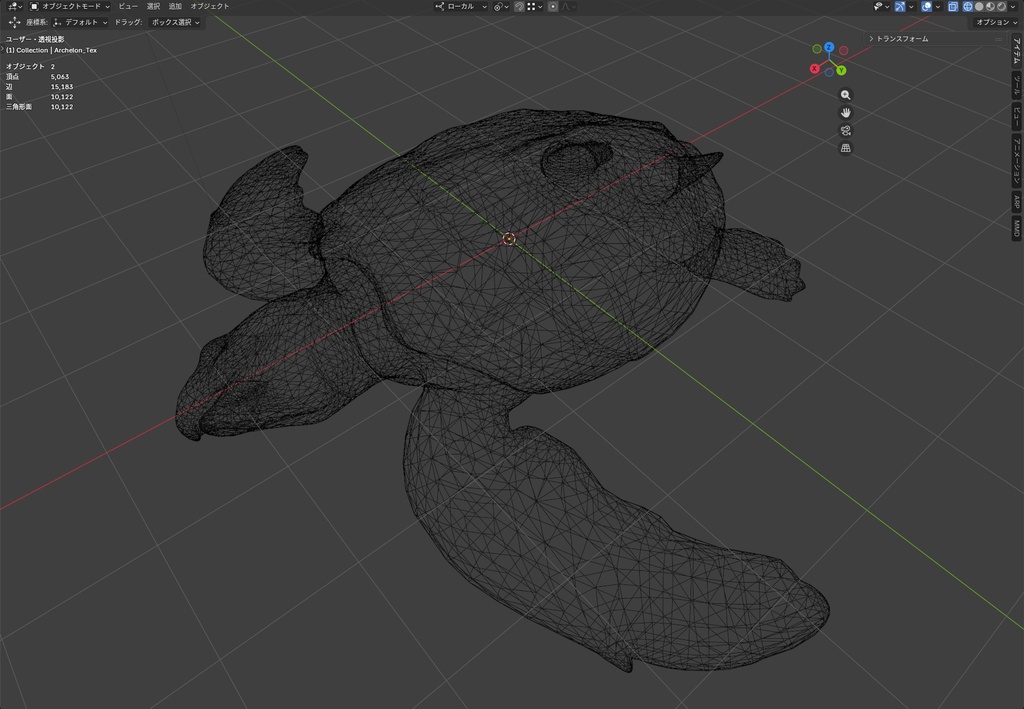Click the 頂点 5,063 statistic

click(37, 76)
